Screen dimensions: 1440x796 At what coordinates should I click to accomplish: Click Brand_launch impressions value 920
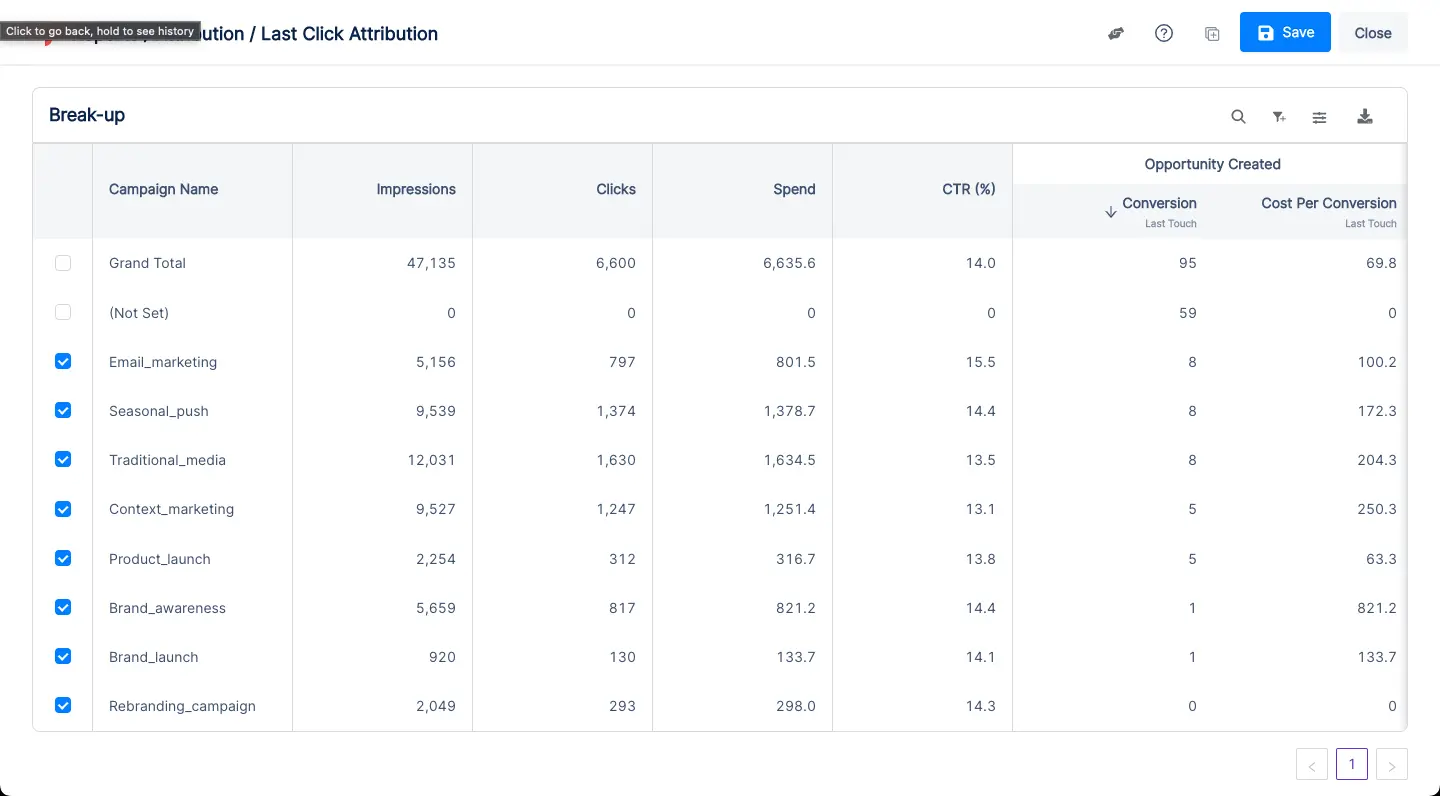coord(442,657)
